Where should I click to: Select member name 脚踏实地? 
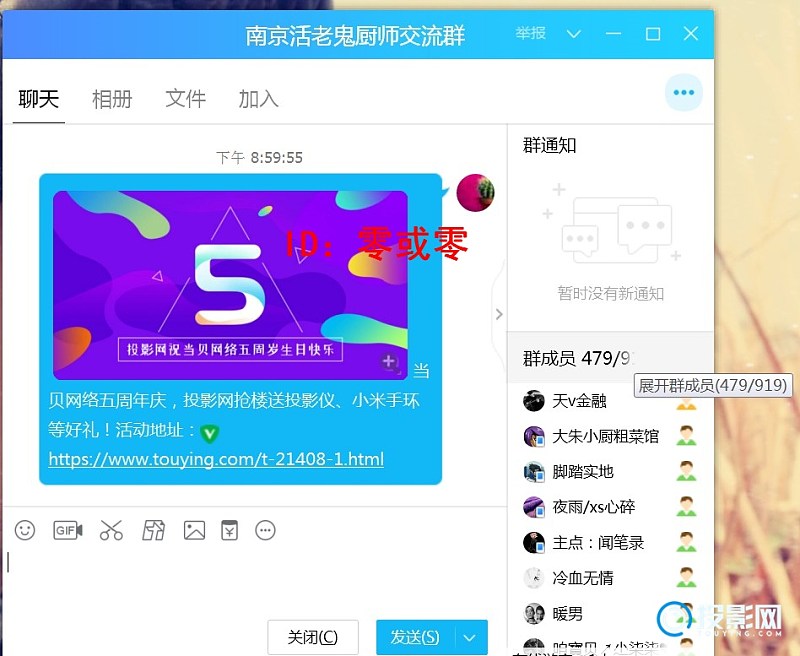pos(583,472)
